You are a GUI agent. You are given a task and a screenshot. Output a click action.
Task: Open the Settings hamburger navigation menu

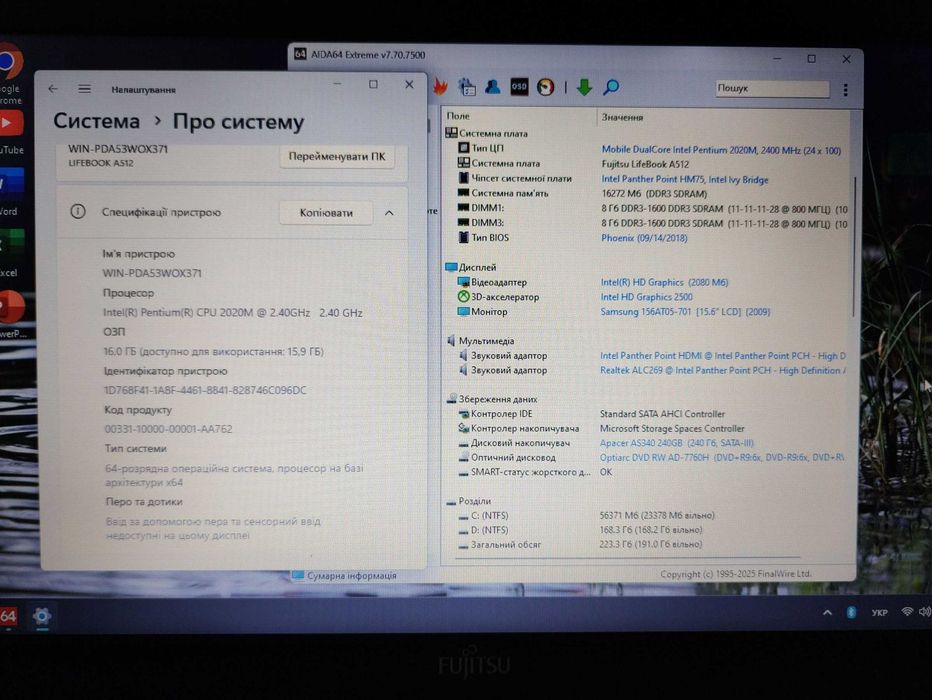(84, 89)
